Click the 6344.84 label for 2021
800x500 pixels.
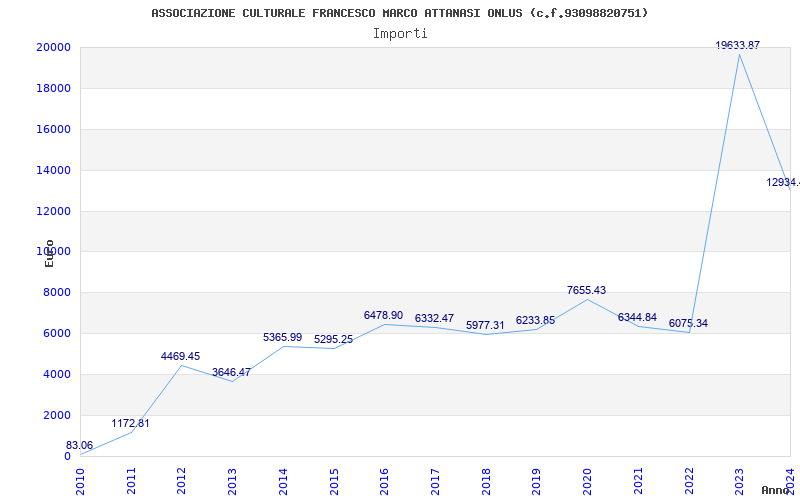[x=637, y=317]
